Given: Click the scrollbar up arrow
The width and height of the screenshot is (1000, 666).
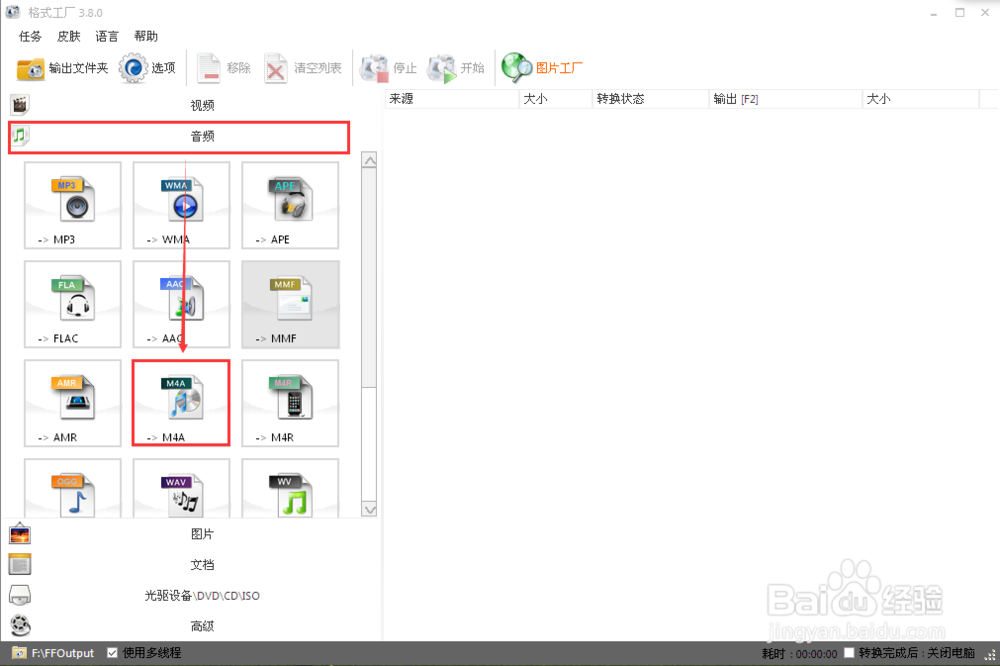Looking at the screenshot, I should [369, 159].
